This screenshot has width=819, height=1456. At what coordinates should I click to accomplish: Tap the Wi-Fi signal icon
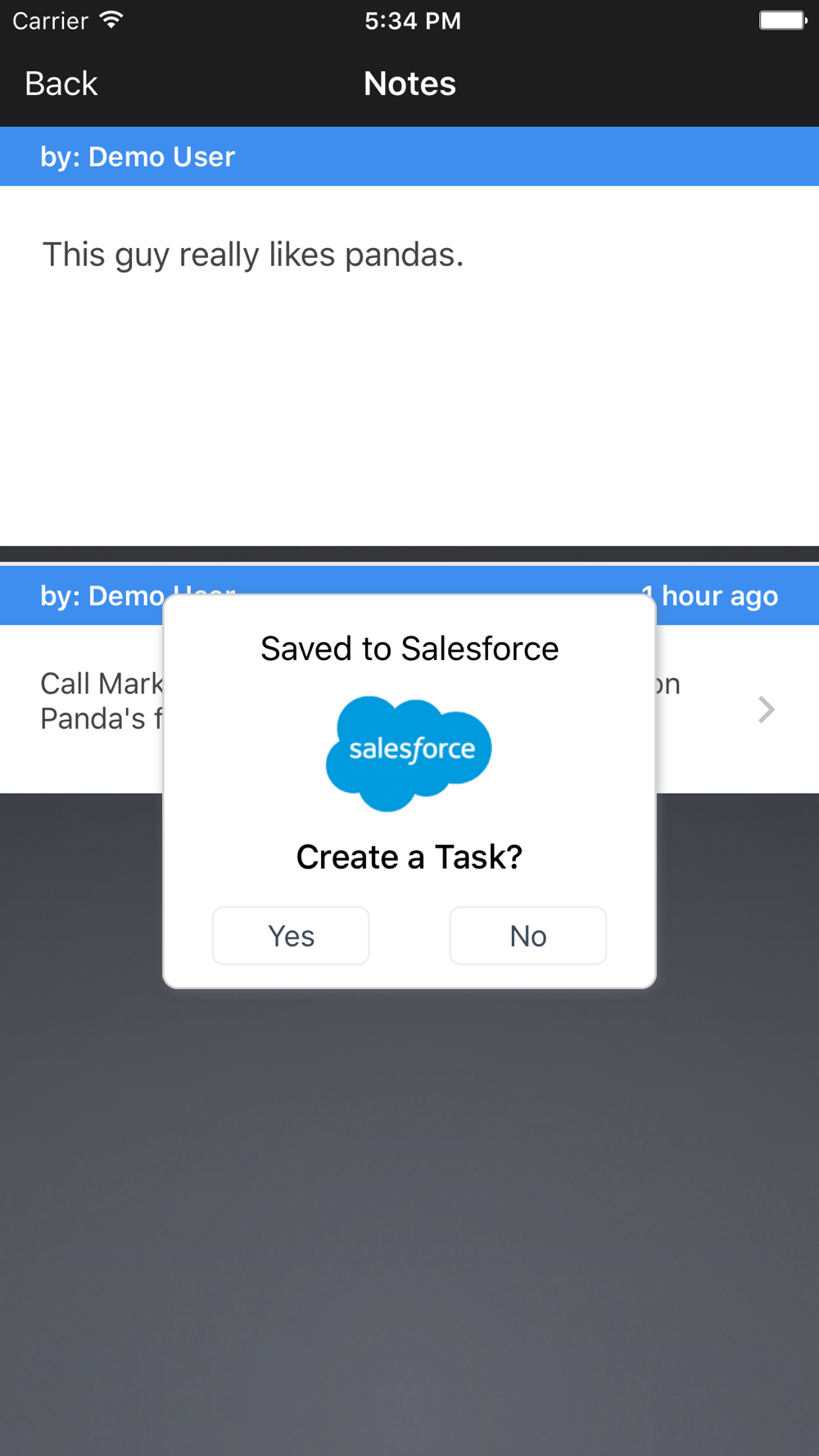111,20
